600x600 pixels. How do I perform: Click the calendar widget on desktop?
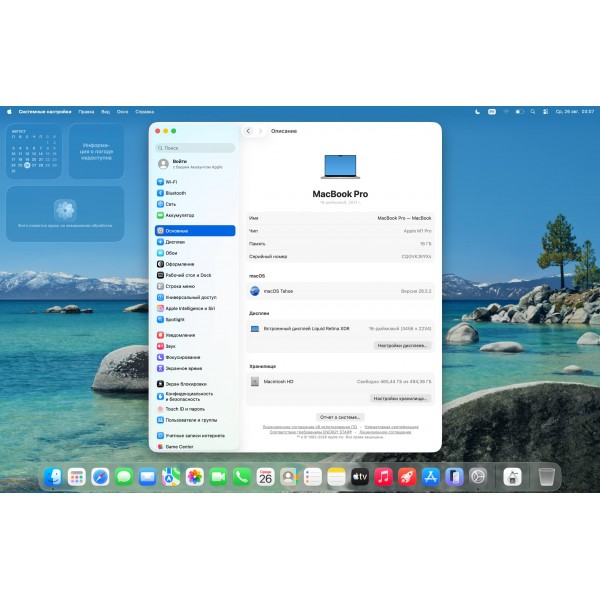pyautogui.click(x=34, y=151)
